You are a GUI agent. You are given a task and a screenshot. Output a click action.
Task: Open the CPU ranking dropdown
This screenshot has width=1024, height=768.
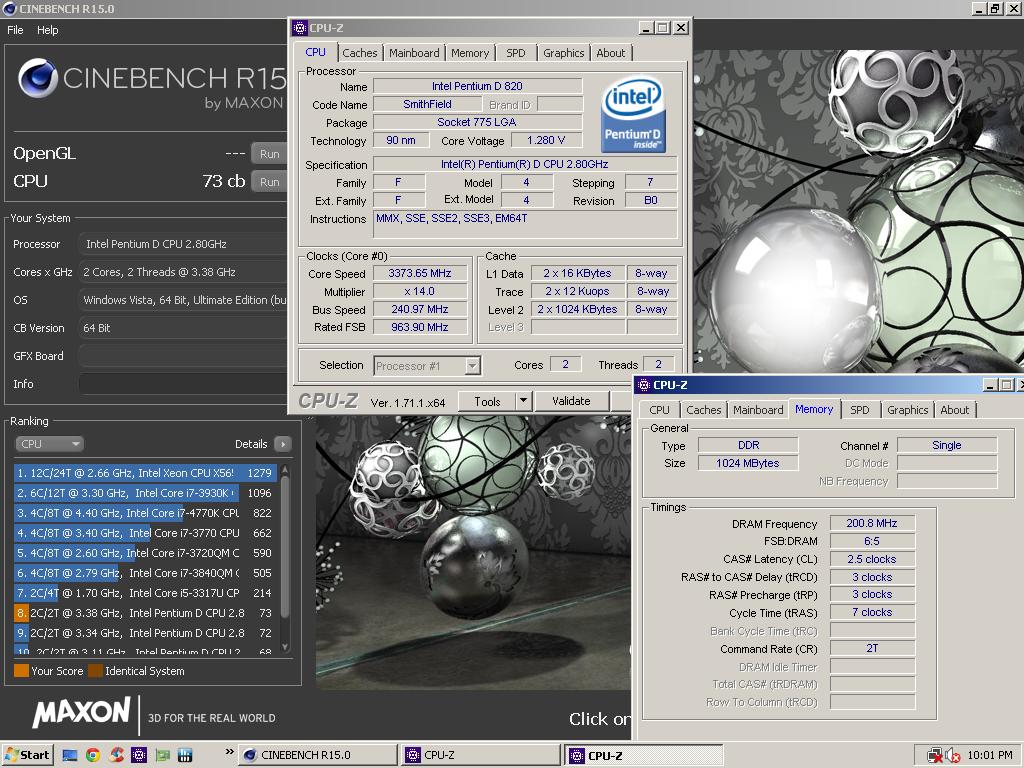[x=49, y=444]
